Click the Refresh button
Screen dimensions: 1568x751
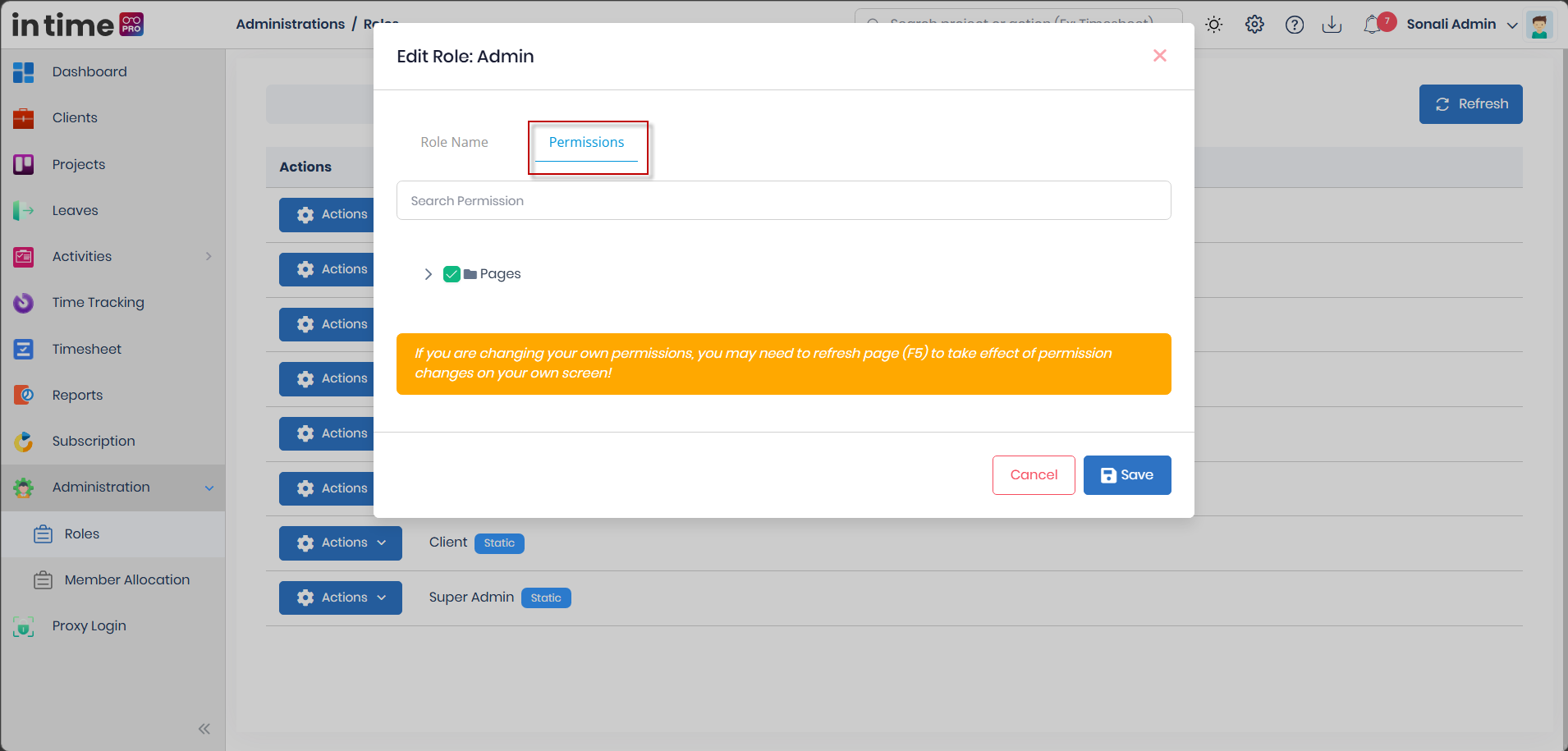click(1471, 104)
